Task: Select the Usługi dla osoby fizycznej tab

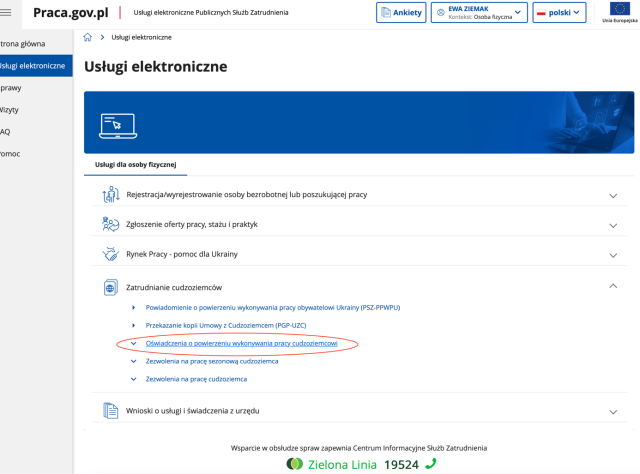Action: click(x=133, y=163)
